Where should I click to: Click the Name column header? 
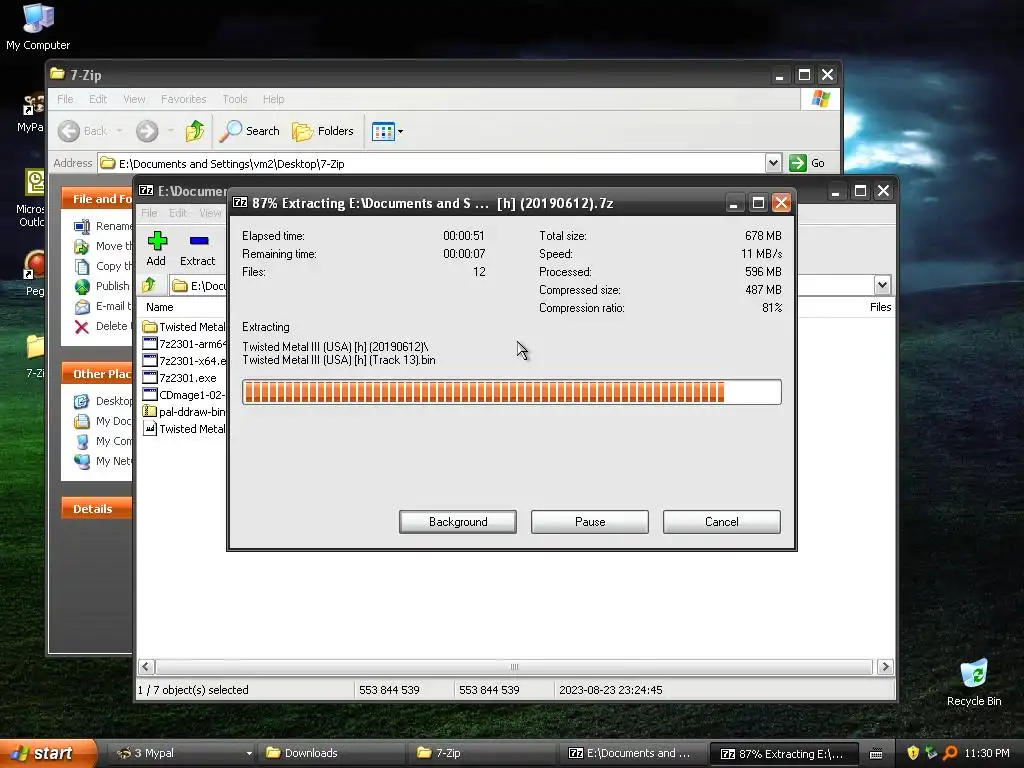point(159,307)
